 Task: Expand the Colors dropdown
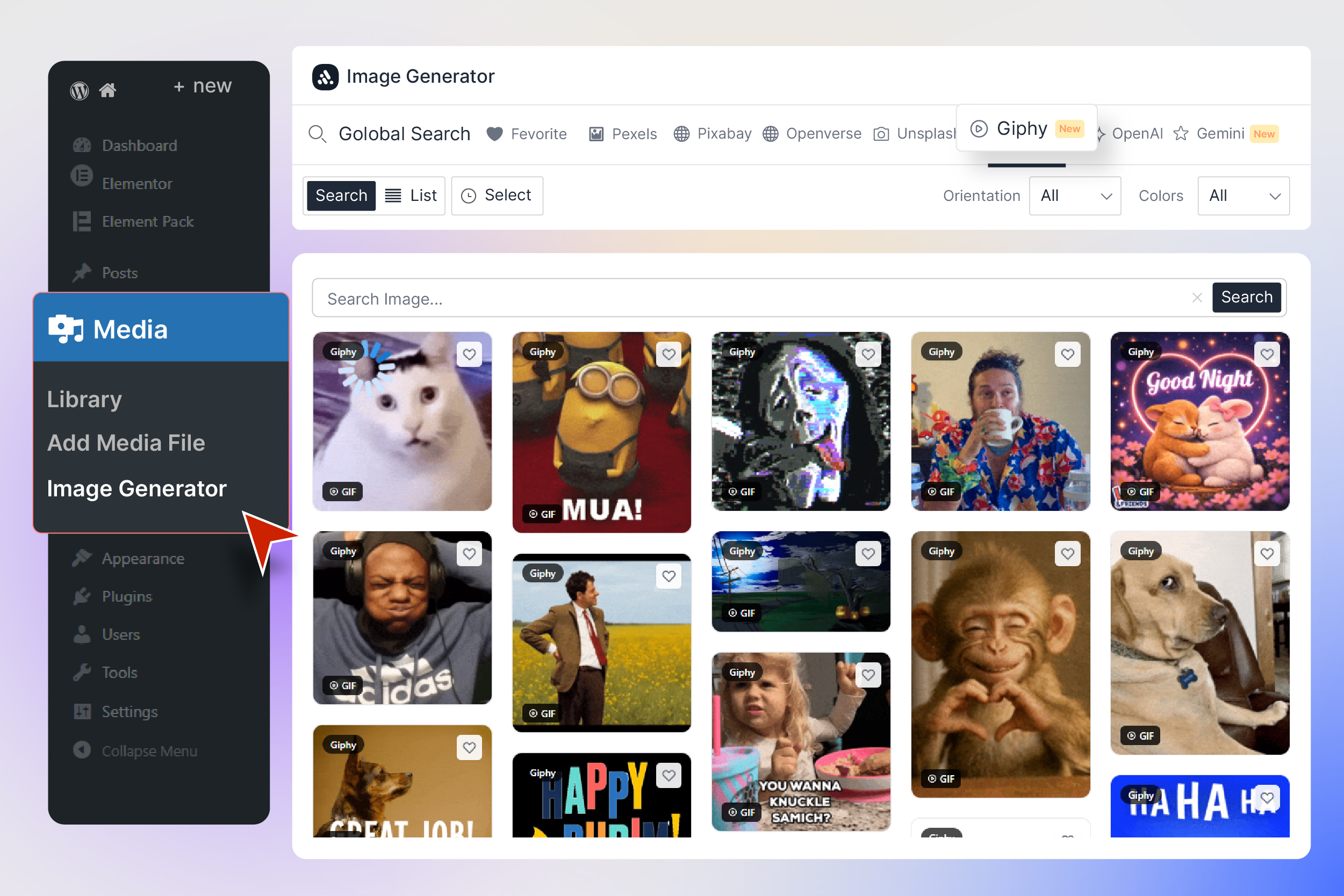coord(1243,196)
